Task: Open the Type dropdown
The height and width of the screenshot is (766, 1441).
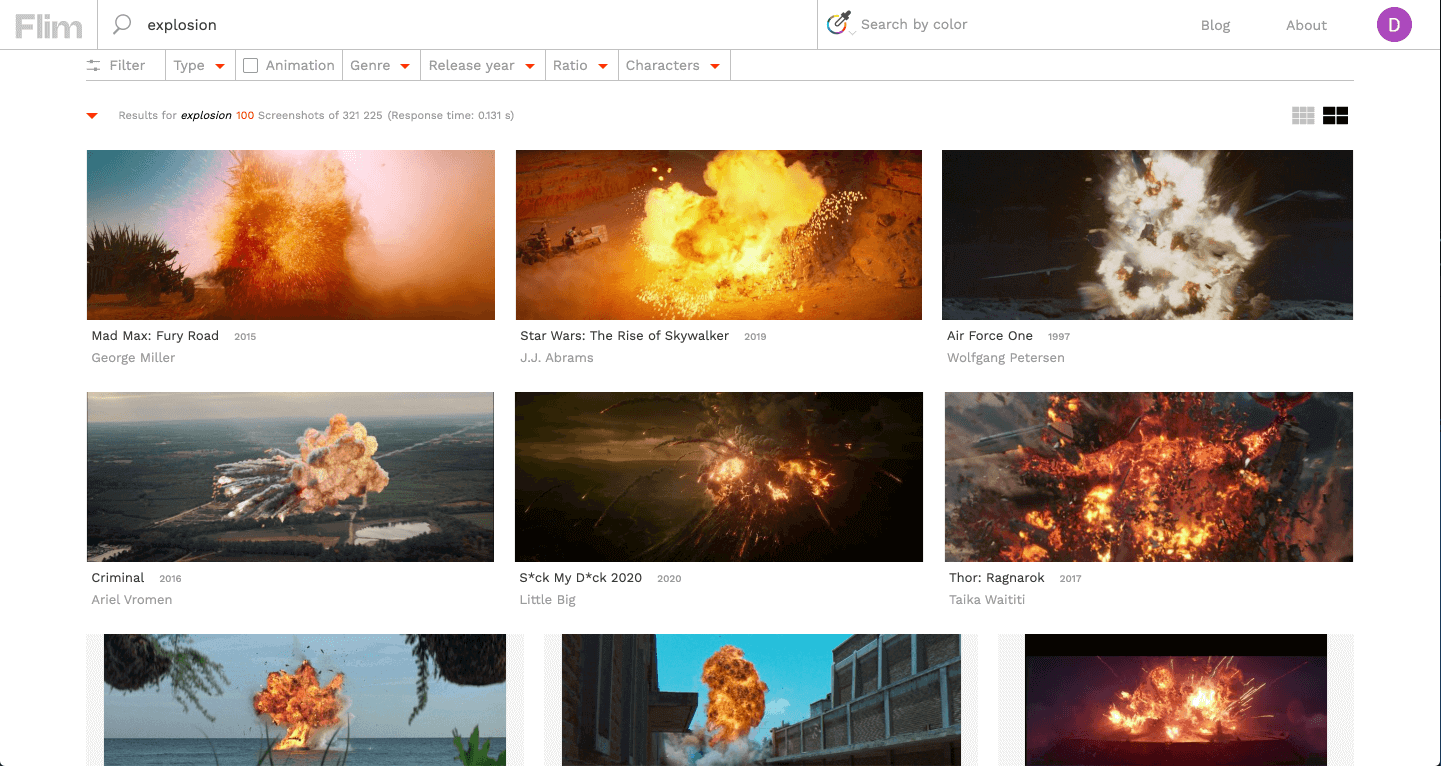Action: click(200, 65)
